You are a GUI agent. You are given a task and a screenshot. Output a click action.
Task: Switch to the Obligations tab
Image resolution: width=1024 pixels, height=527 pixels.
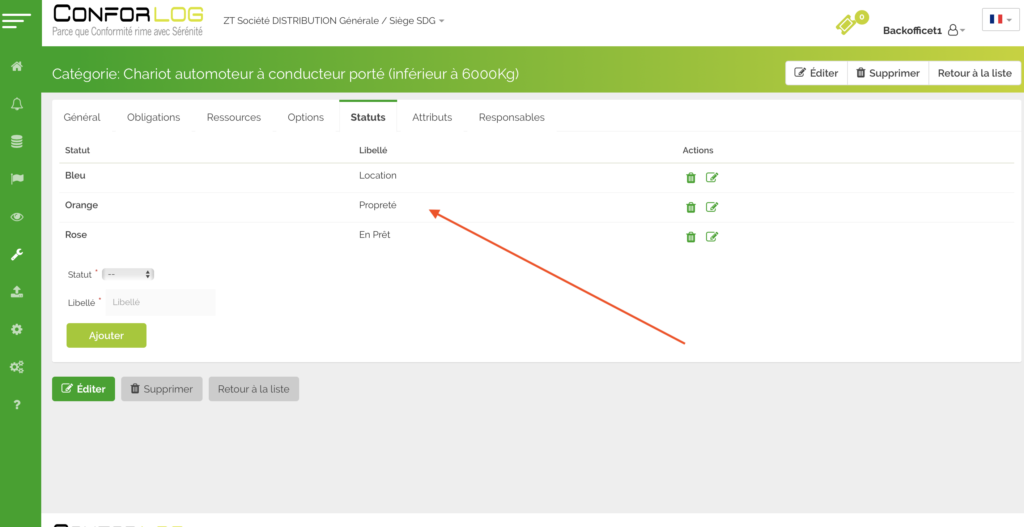coord(153,117)
